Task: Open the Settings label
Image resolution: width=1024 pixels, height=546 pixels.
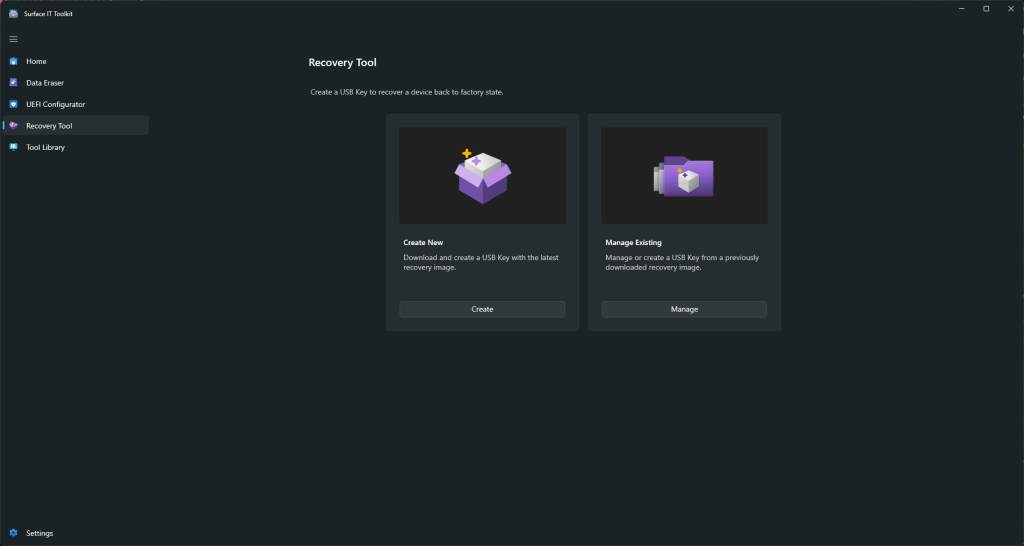Action: tap(39, 533)
